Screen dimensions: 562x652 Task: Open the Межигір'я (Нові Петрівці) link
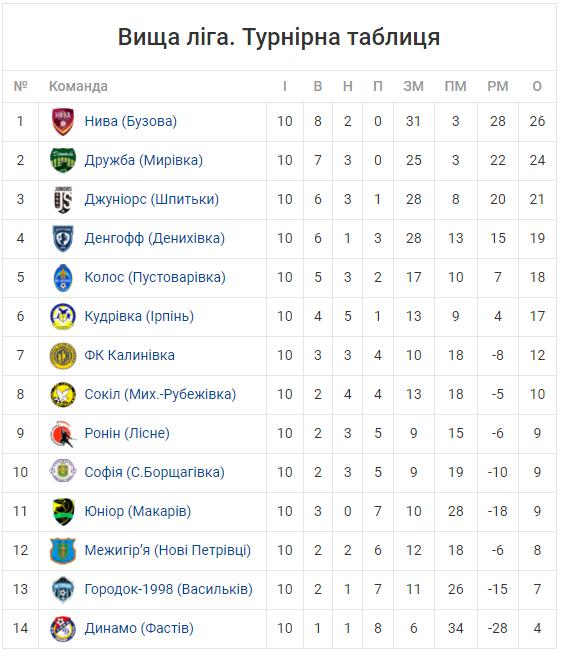click(168, 551)
